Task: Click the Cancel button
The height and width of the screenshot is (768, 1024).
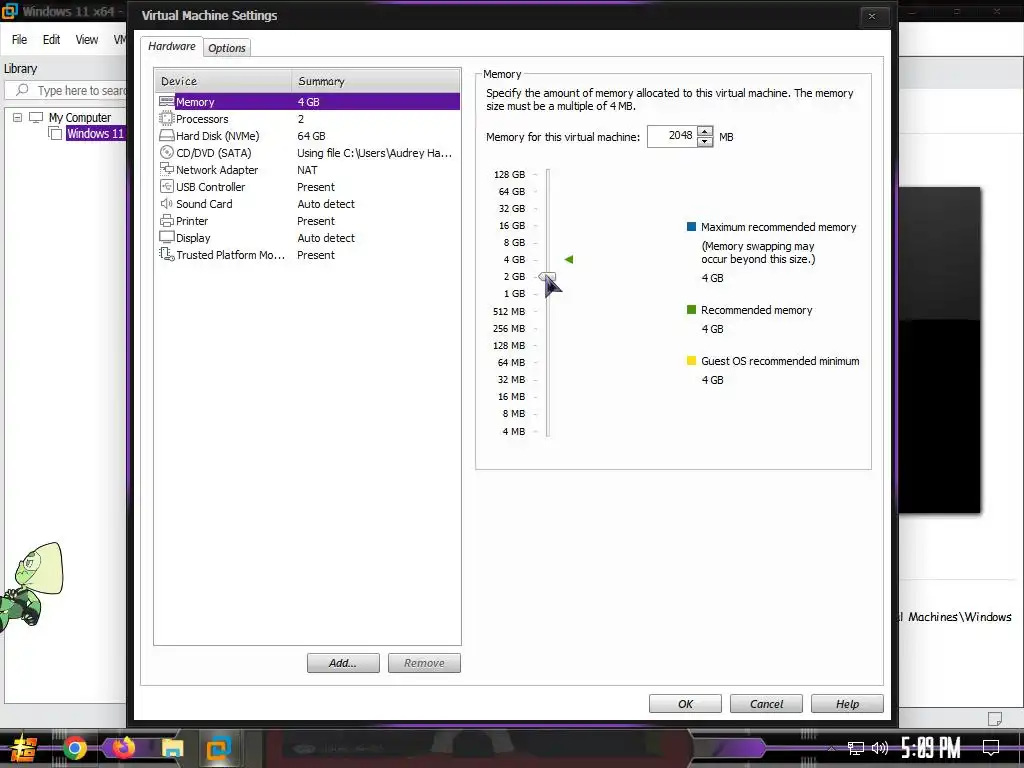Action: (x=766, y=704)
